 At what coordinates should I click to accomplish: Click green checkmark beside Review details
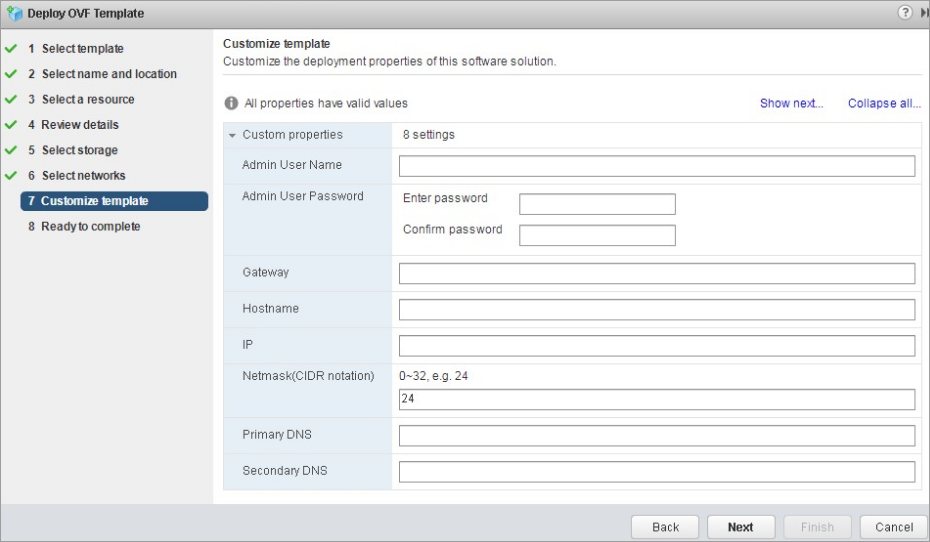coord(11,125)
